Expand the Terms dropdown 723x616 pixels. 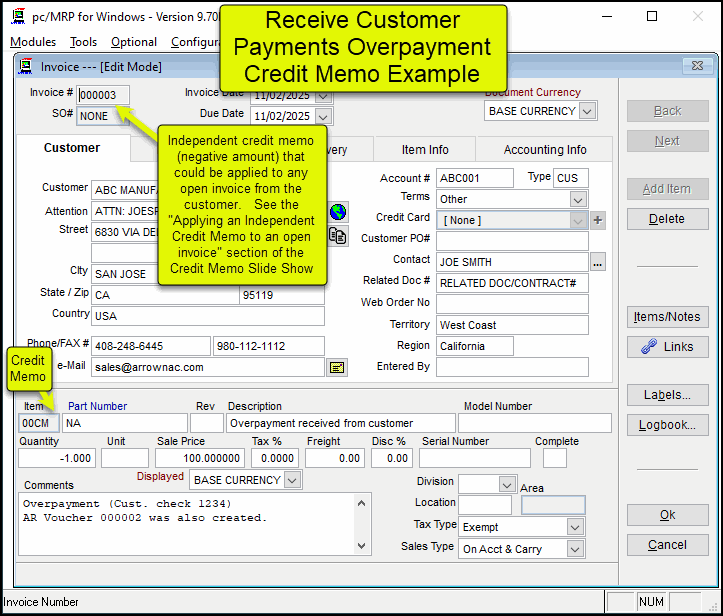(x=578, y=199)
